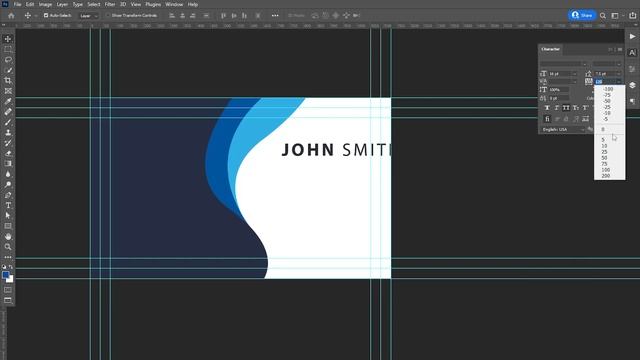Toggle All Caps in Character panel
The width and height of the screenshot is (640, 360).
566,108
